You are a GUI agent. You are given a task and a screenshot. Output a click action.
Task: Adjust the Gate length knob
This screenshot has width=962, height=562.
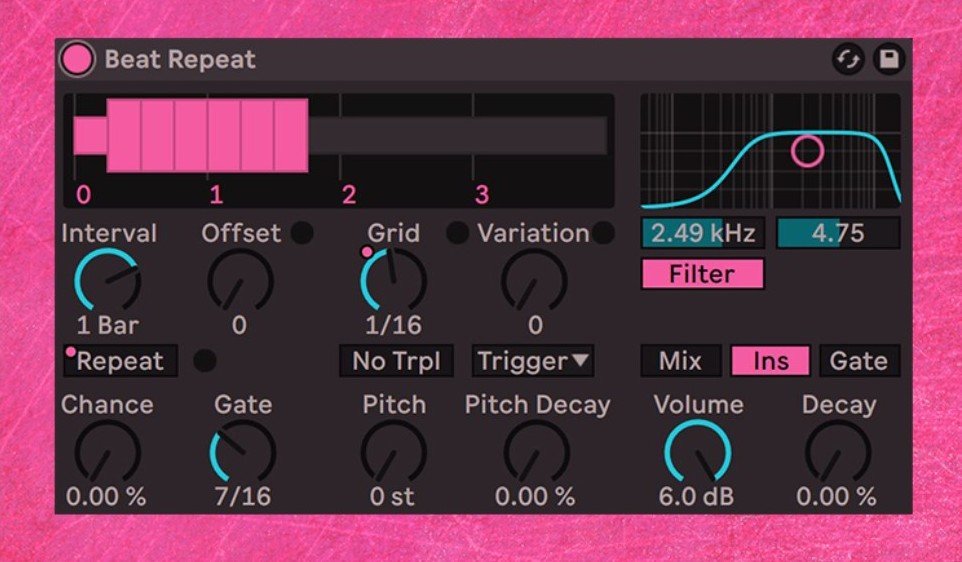click(243, 452)
